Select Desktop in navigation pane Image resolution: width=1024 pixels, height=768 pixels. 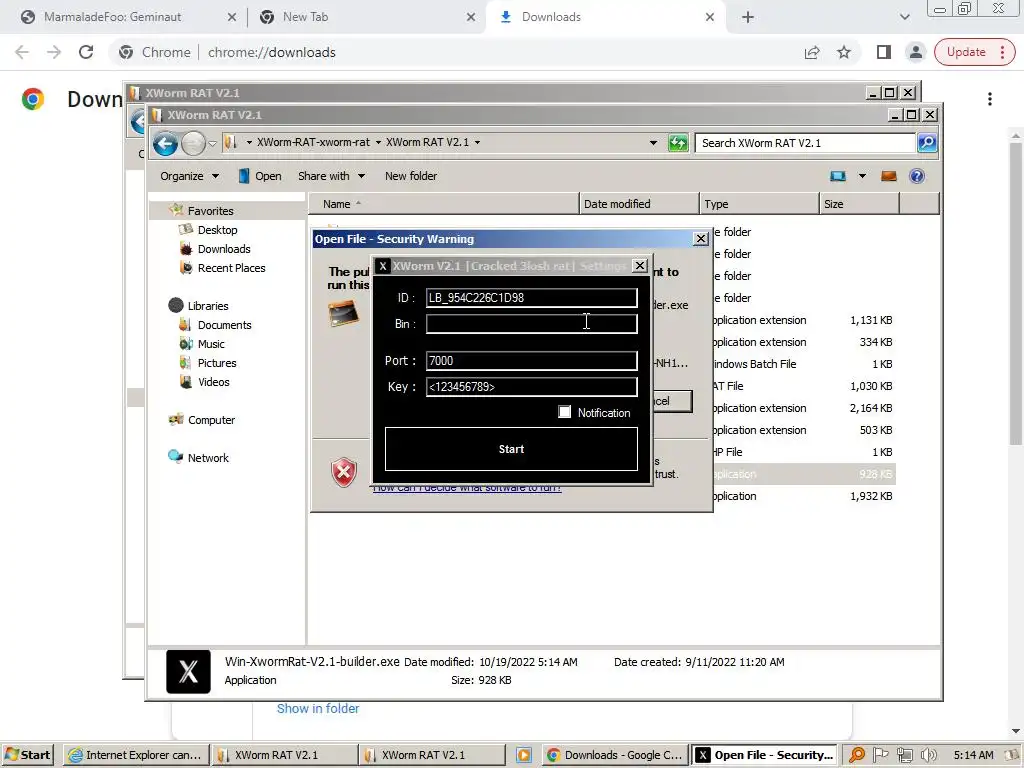click(217, 230)
